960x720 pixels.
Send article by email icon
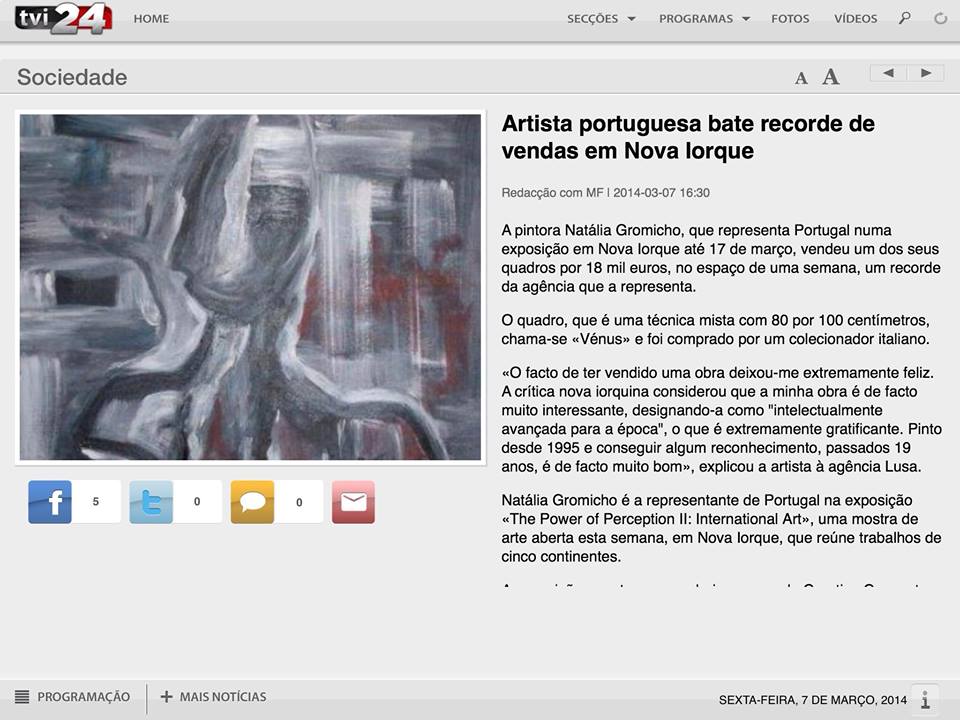tap(353, 502)
